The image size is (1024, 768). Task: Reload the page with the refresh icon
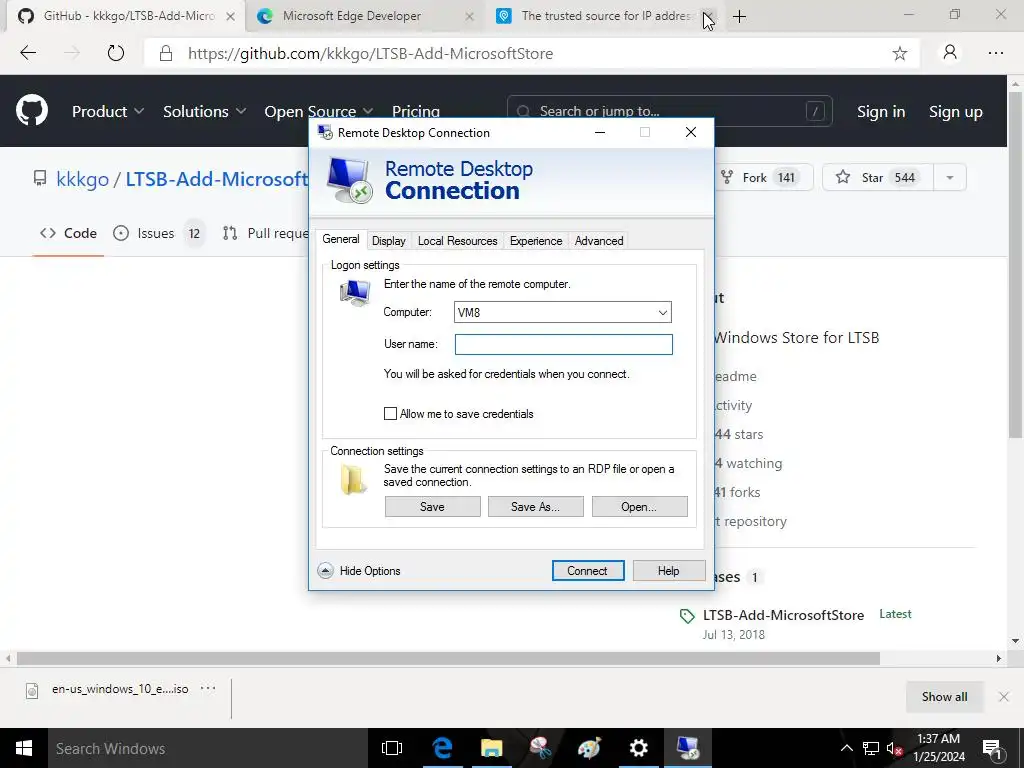116,53
